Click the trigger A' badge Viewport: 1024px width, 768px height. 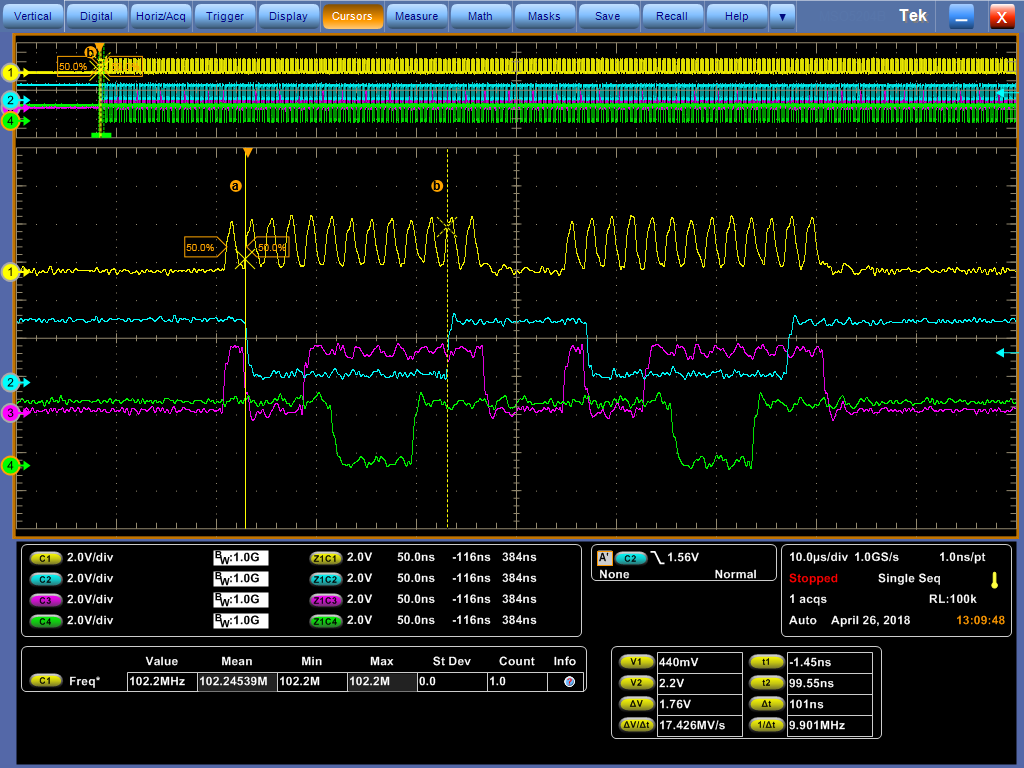tap(605, 558)
